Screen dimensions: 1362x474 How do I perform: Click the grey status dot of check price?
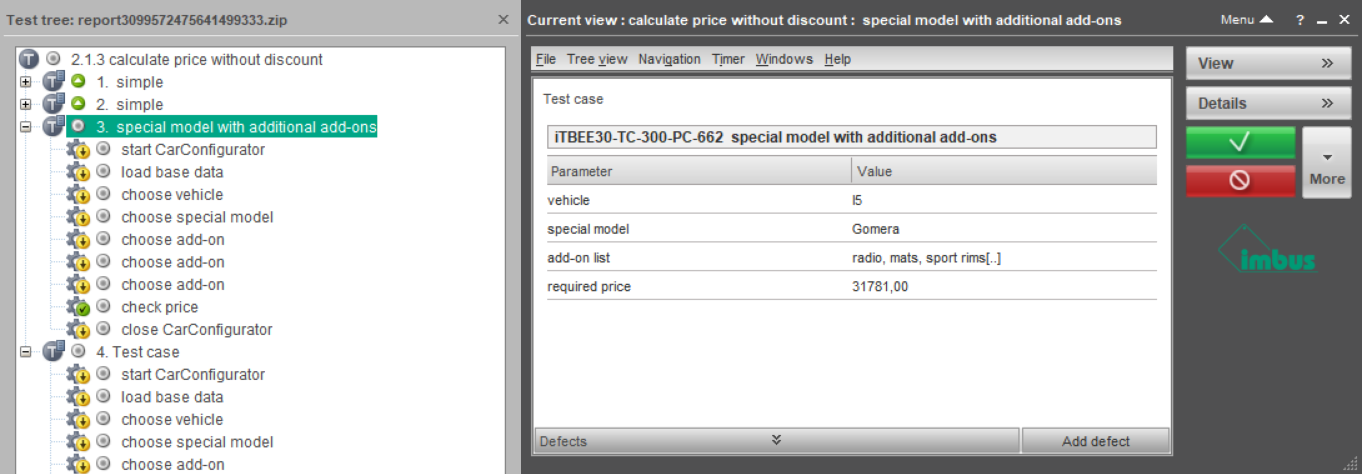click(x=103, y=306)
